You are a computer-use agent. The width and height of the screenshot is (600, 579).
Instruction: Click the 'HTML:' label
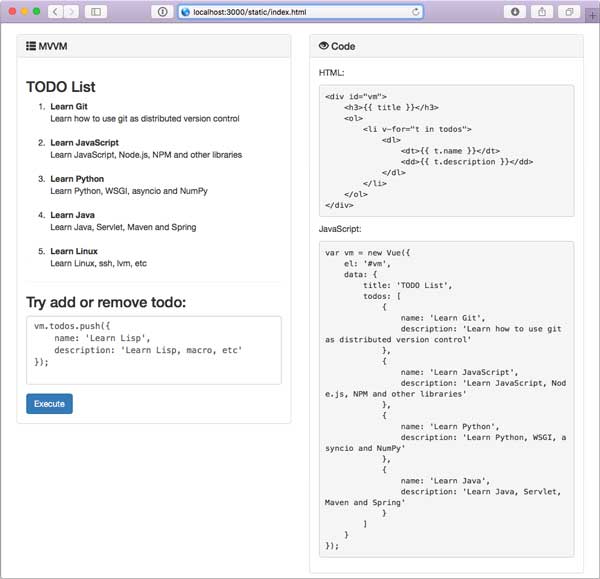(x=331, y=73)
